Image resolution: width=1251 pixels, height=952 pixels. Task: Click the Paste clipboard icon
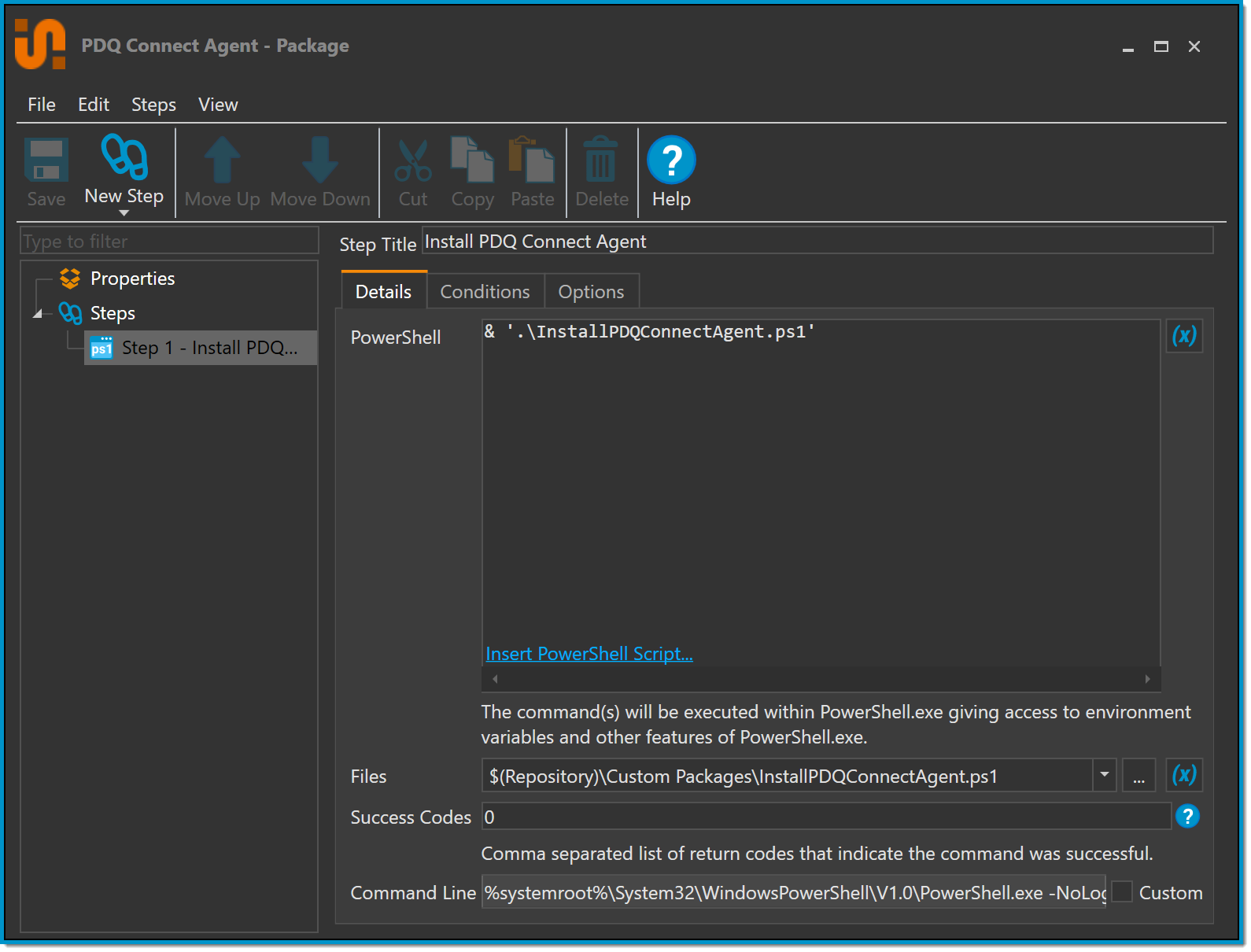point(532,159)
